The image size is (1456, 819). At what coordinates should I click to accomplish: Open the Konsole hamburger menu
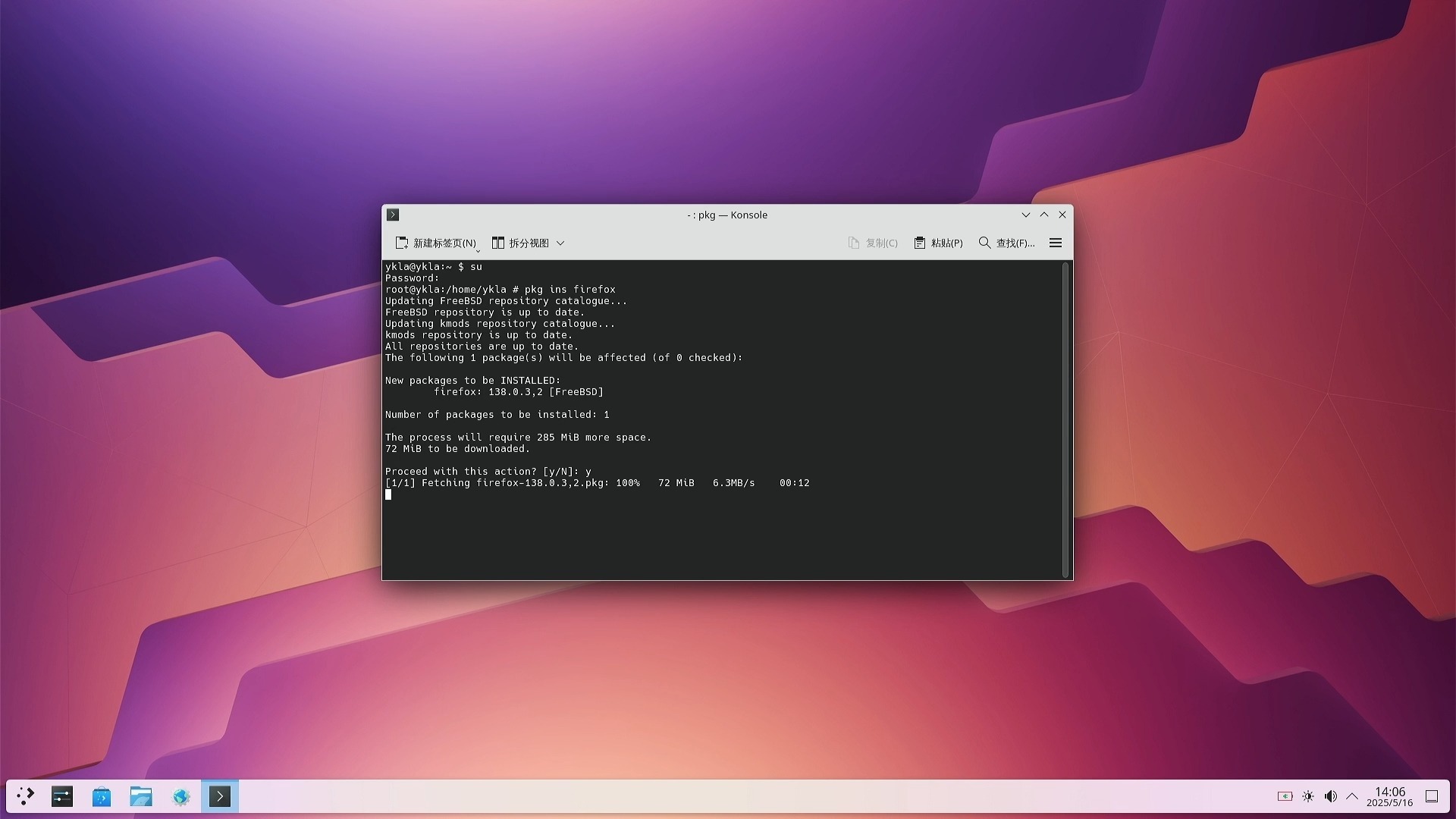click(x=1056, y=243)
